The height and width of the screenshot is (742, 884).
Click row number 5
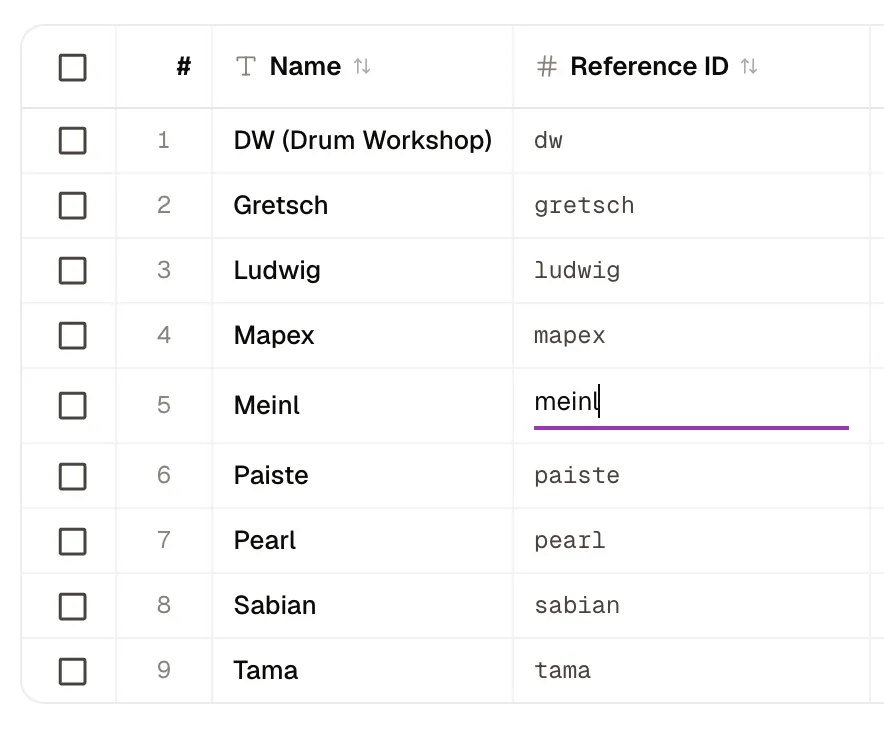point(163,405)
